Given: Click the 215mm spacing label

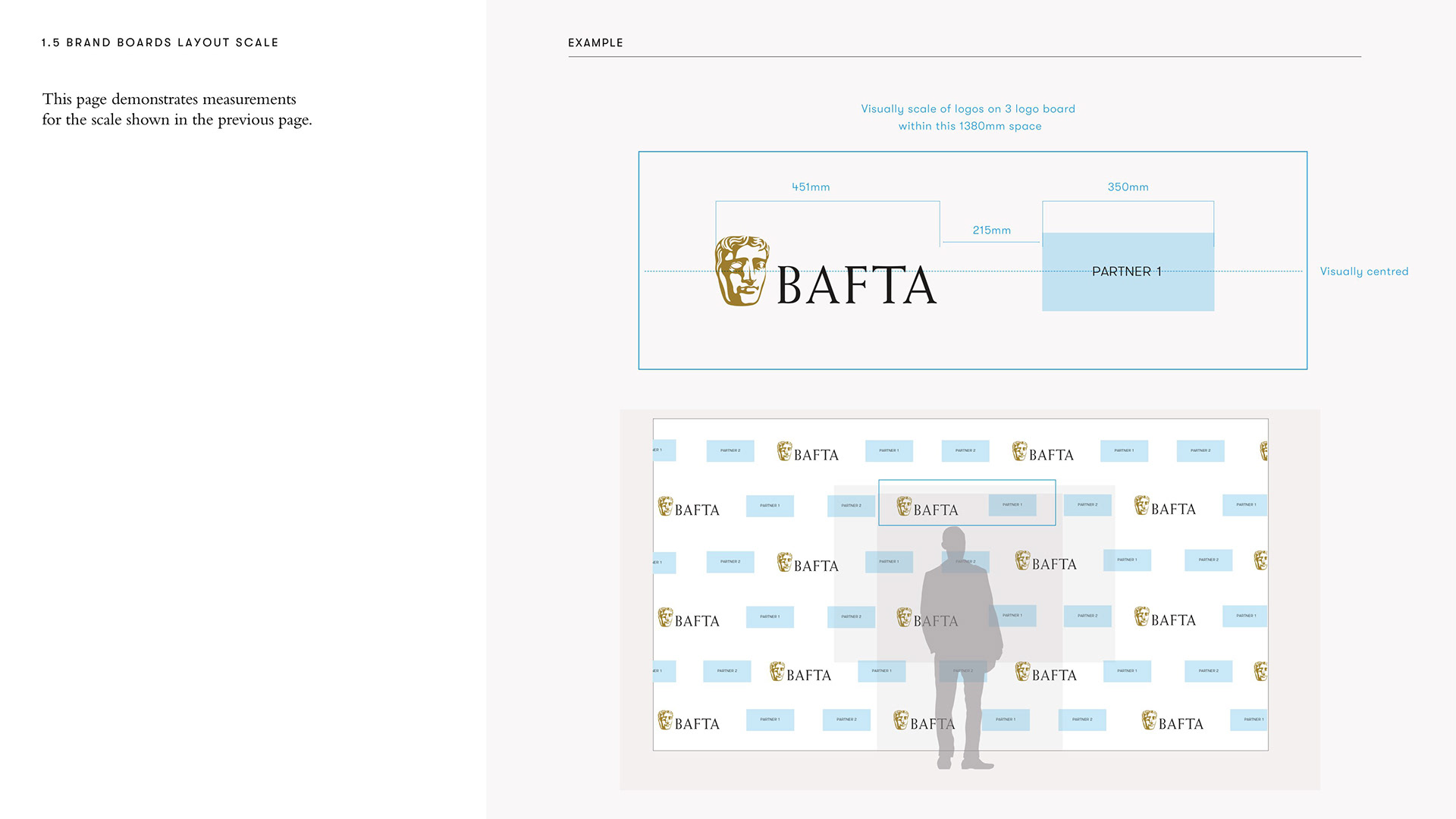Looking at the screenshot, I should click(x=991, y=230).
